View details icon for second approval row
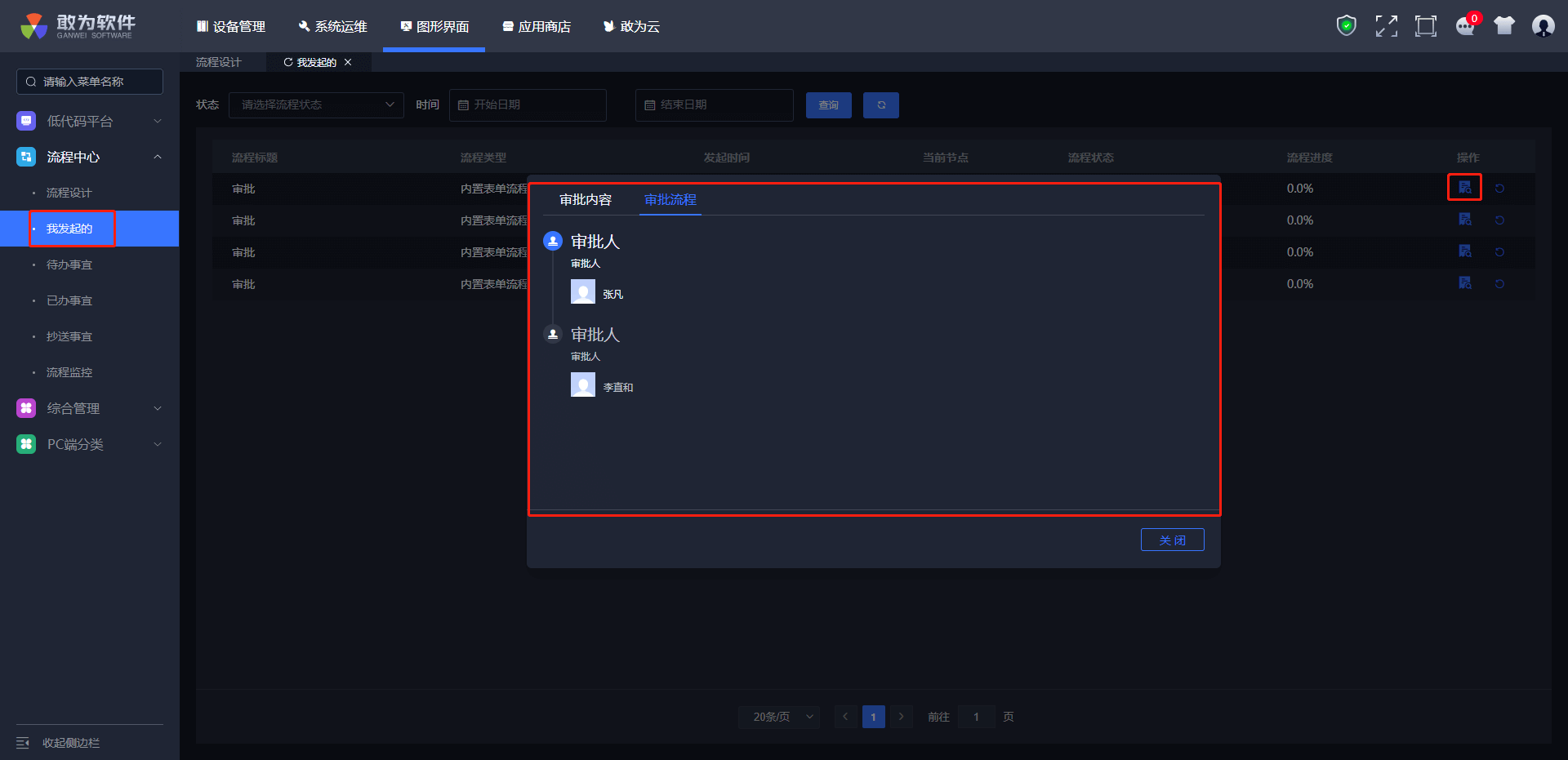 pyautogui.click(x=1465, y=220)
